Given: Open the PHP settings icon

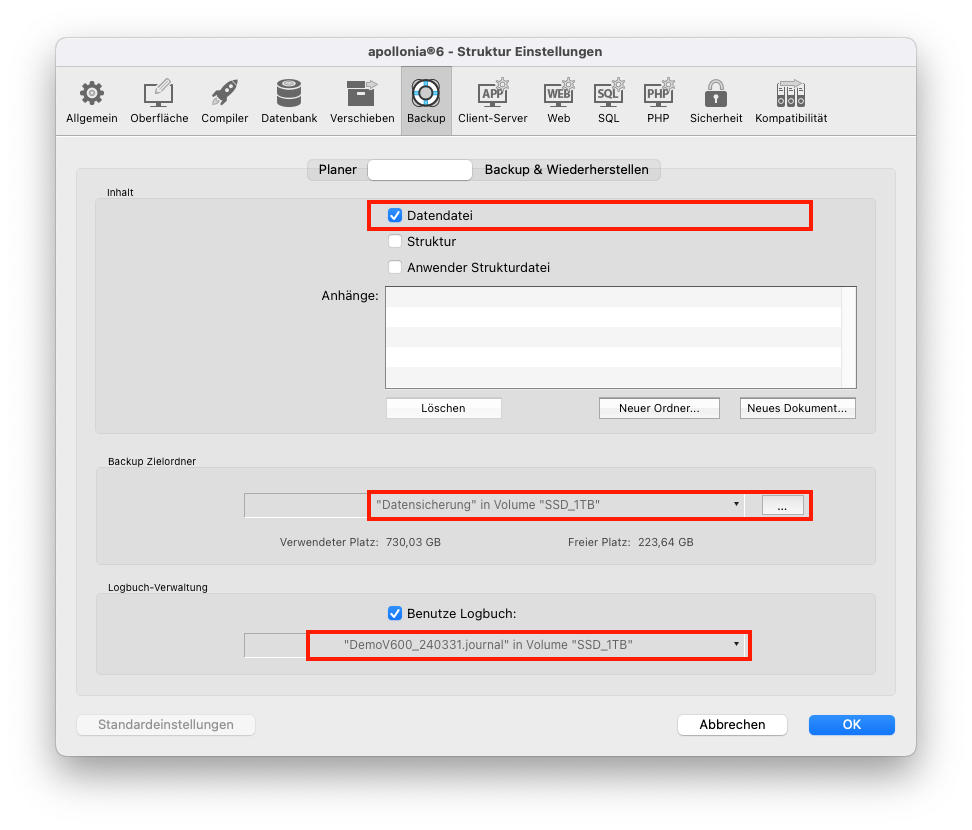Looking at the screenshot, I should click(x=658, y=101).
